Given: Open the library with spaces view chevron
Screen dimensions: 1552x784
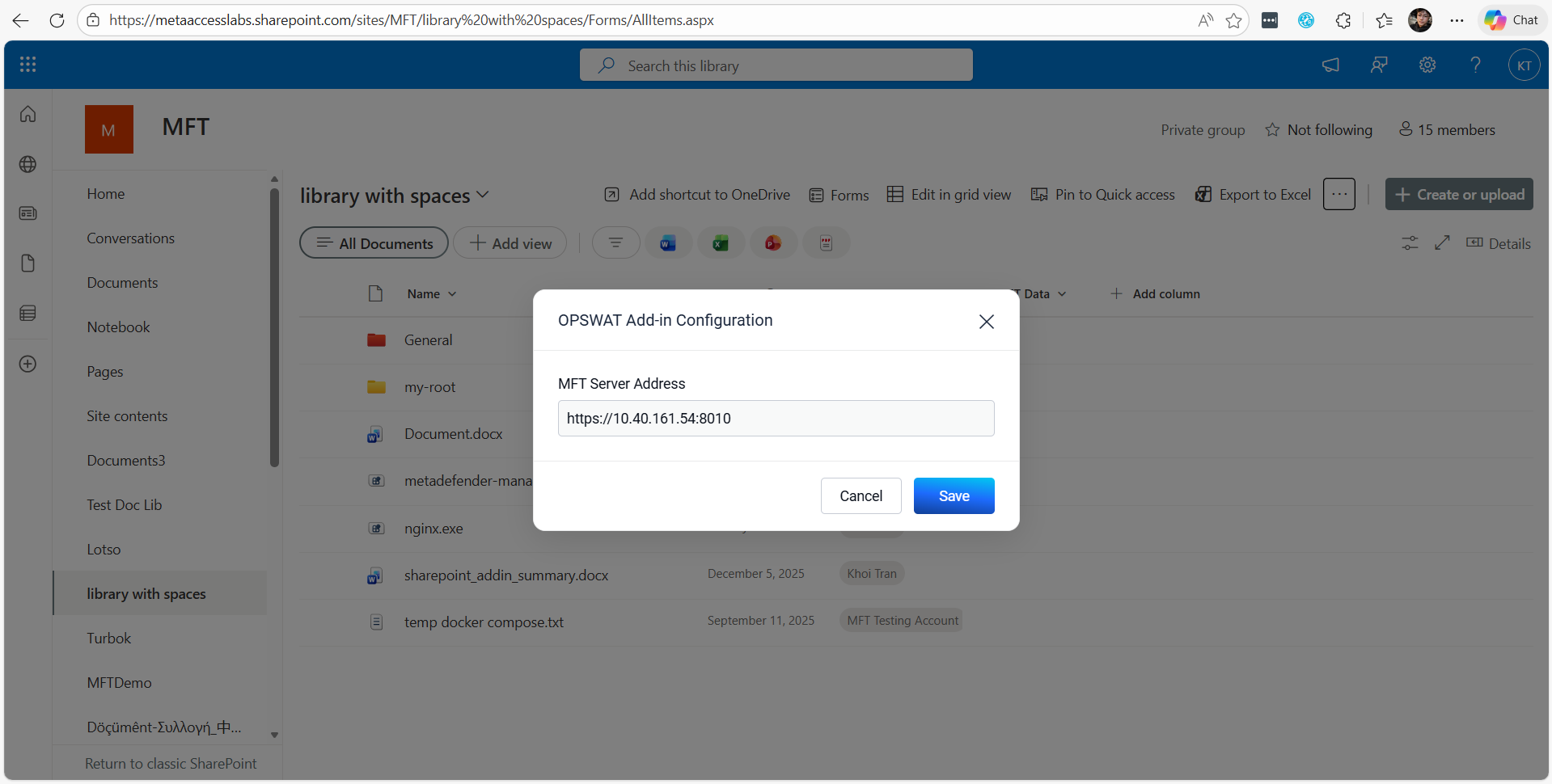Looking at the screenshot, I should pyautogui.click(x=484, y=195).
